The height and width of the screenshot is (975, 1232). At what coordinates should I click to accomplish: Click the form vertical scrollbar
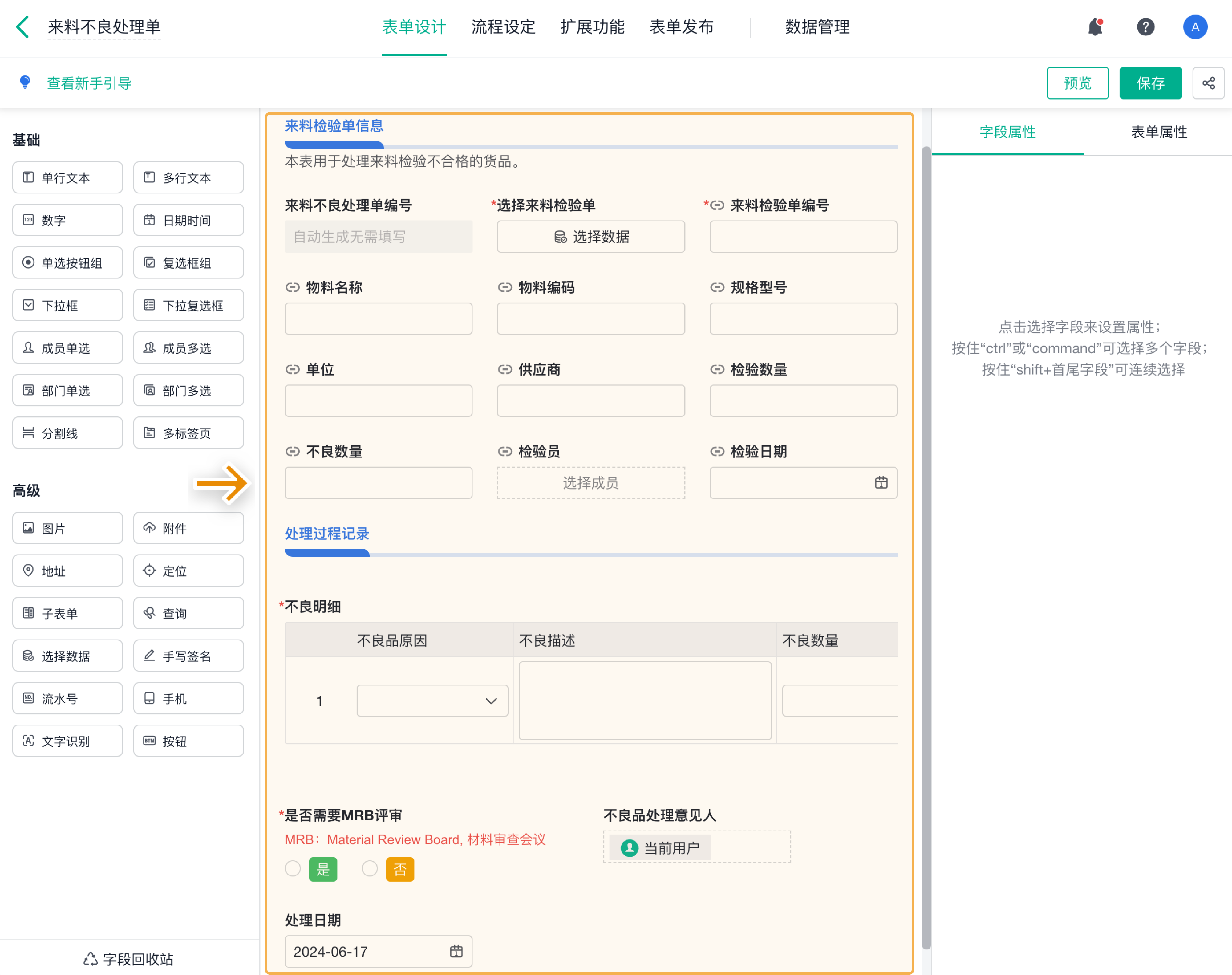click(926, 548)
